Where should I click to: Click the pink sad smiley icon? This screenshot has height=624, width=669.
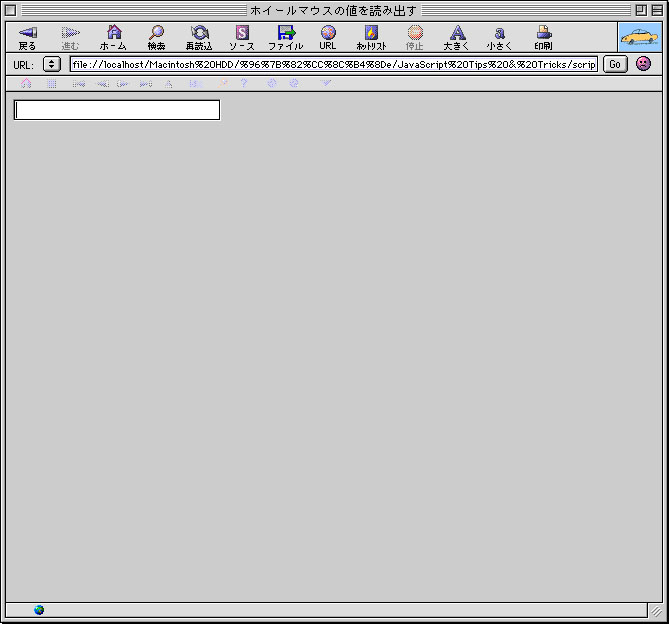(643, 64)
